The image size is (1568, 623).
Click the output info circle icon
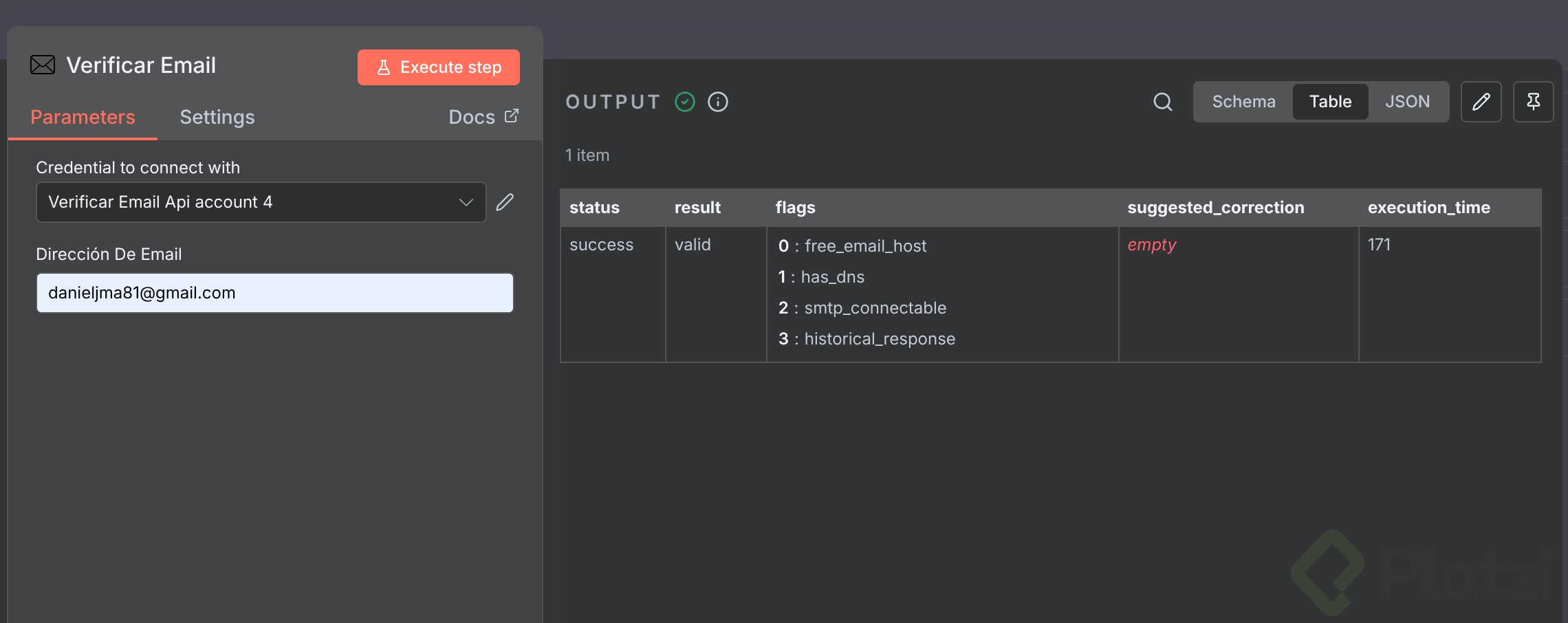pos(718,102)
